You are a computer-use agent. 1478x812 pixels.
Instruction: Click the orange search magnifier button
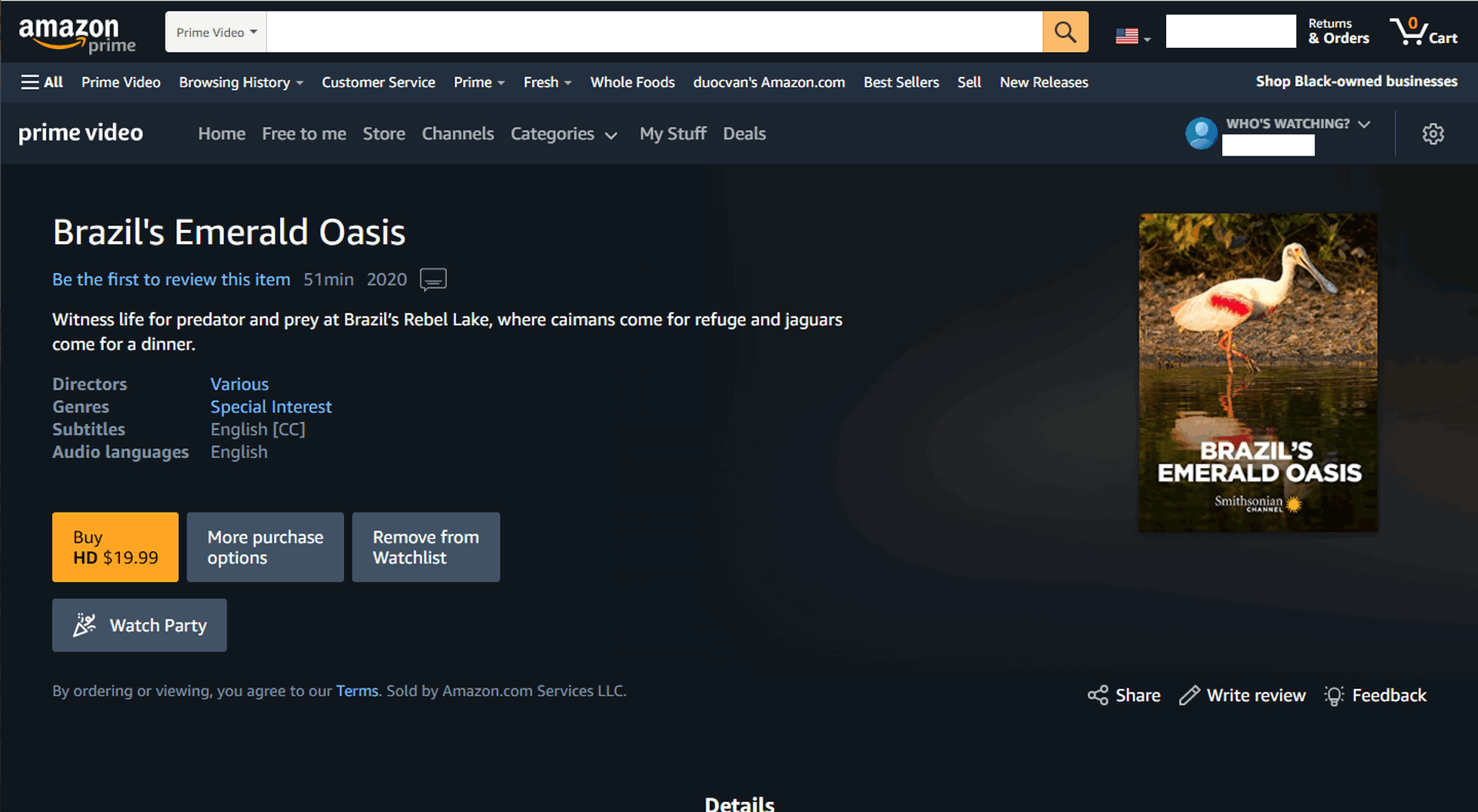coord(1065,32)
